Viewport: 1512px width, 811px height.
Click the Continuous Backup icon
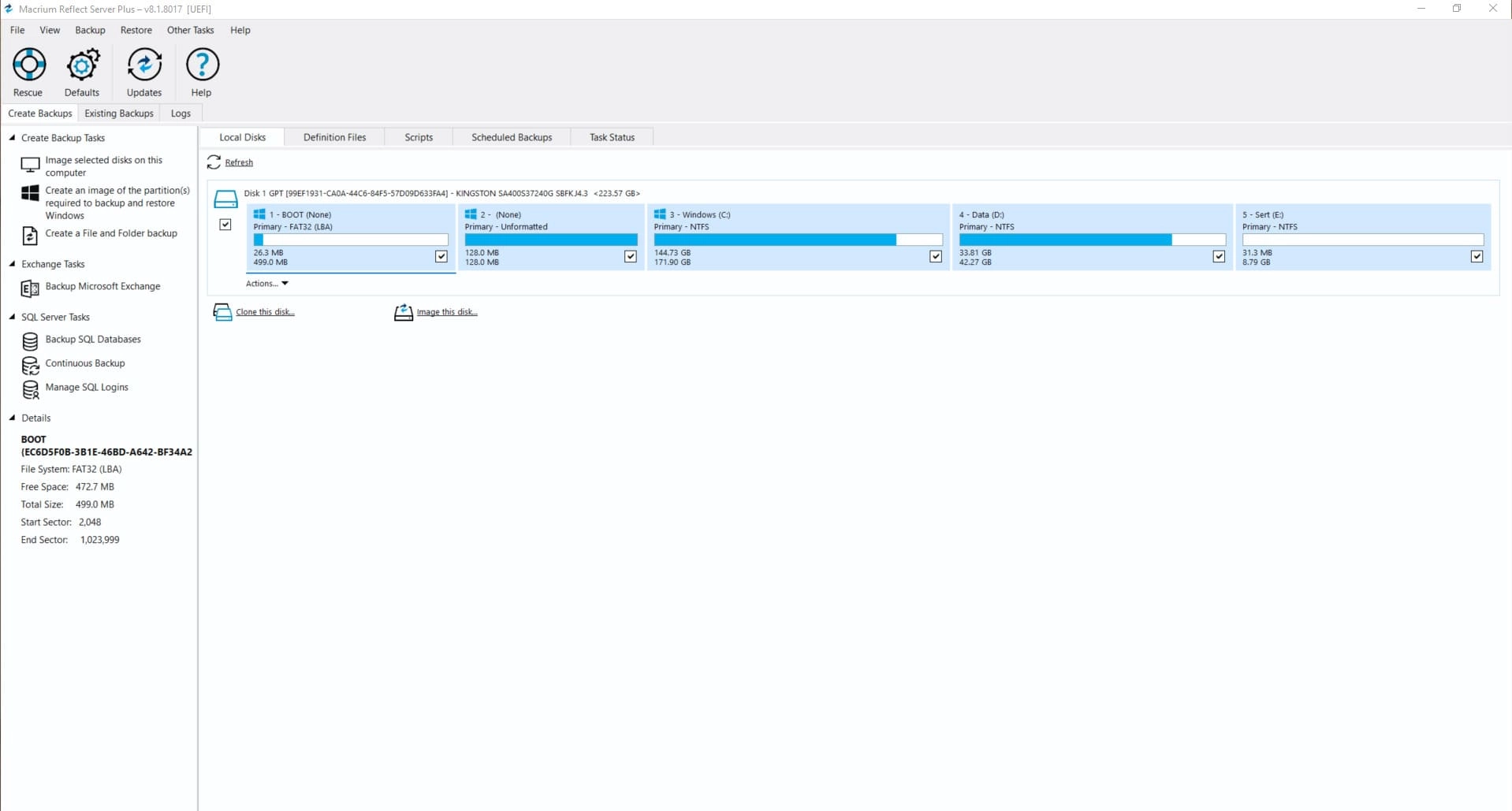click(x=30, y=366)
